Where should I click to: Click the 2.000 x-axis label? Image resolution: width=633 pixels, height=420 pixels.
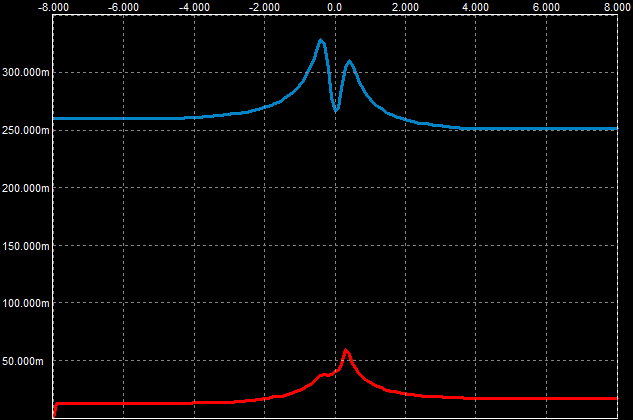405,7
